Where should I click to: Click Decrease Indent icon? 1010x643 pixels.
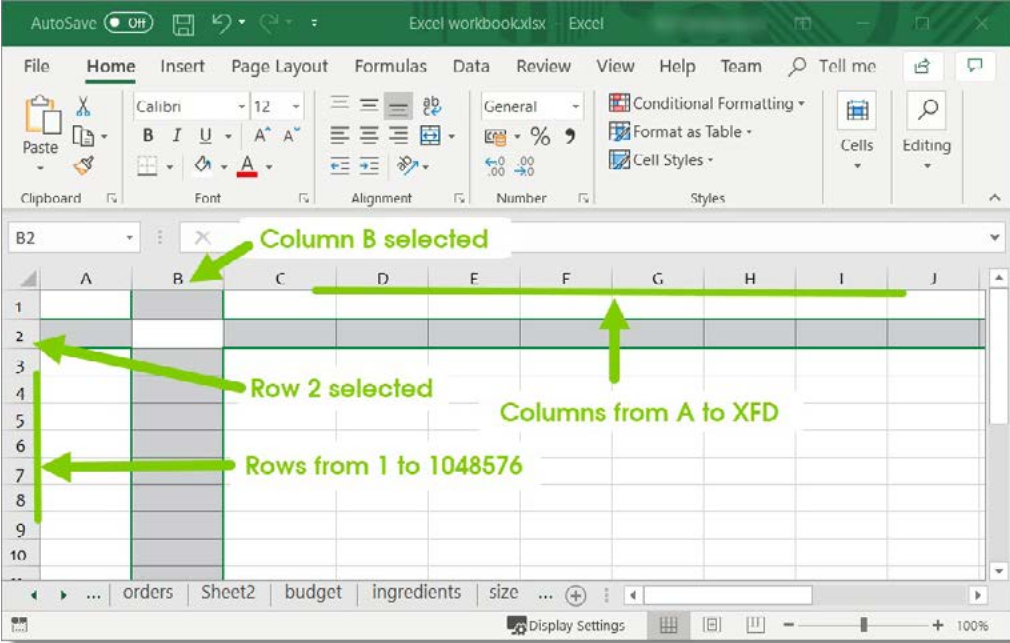coord(339,166)
